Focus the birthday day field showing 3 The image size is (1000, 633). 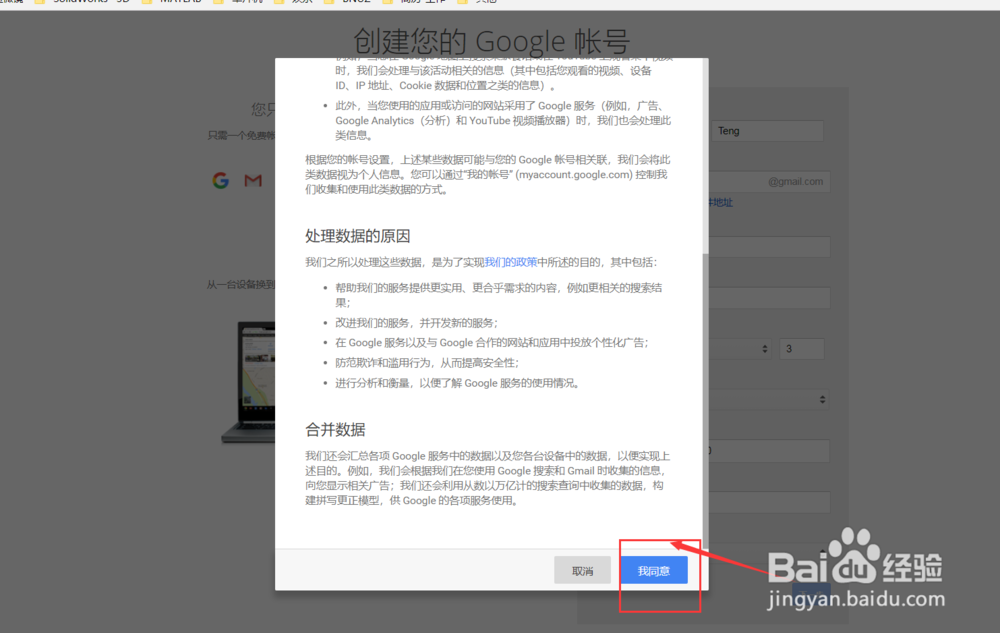802,349
